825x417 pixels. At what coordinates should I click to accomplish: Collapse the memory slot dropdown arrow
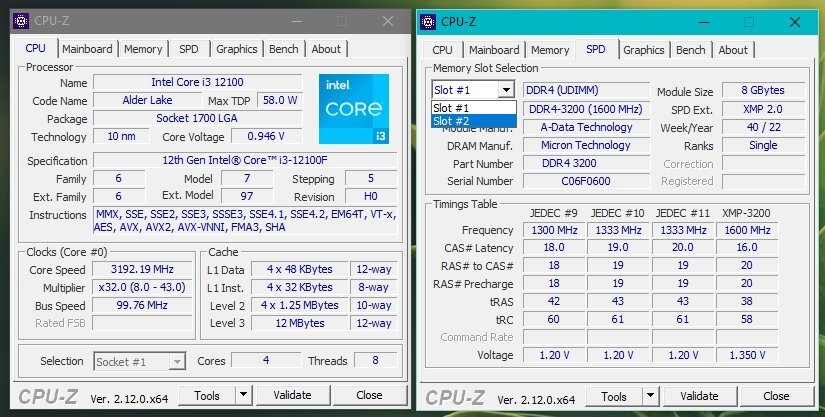pos(506,90)
